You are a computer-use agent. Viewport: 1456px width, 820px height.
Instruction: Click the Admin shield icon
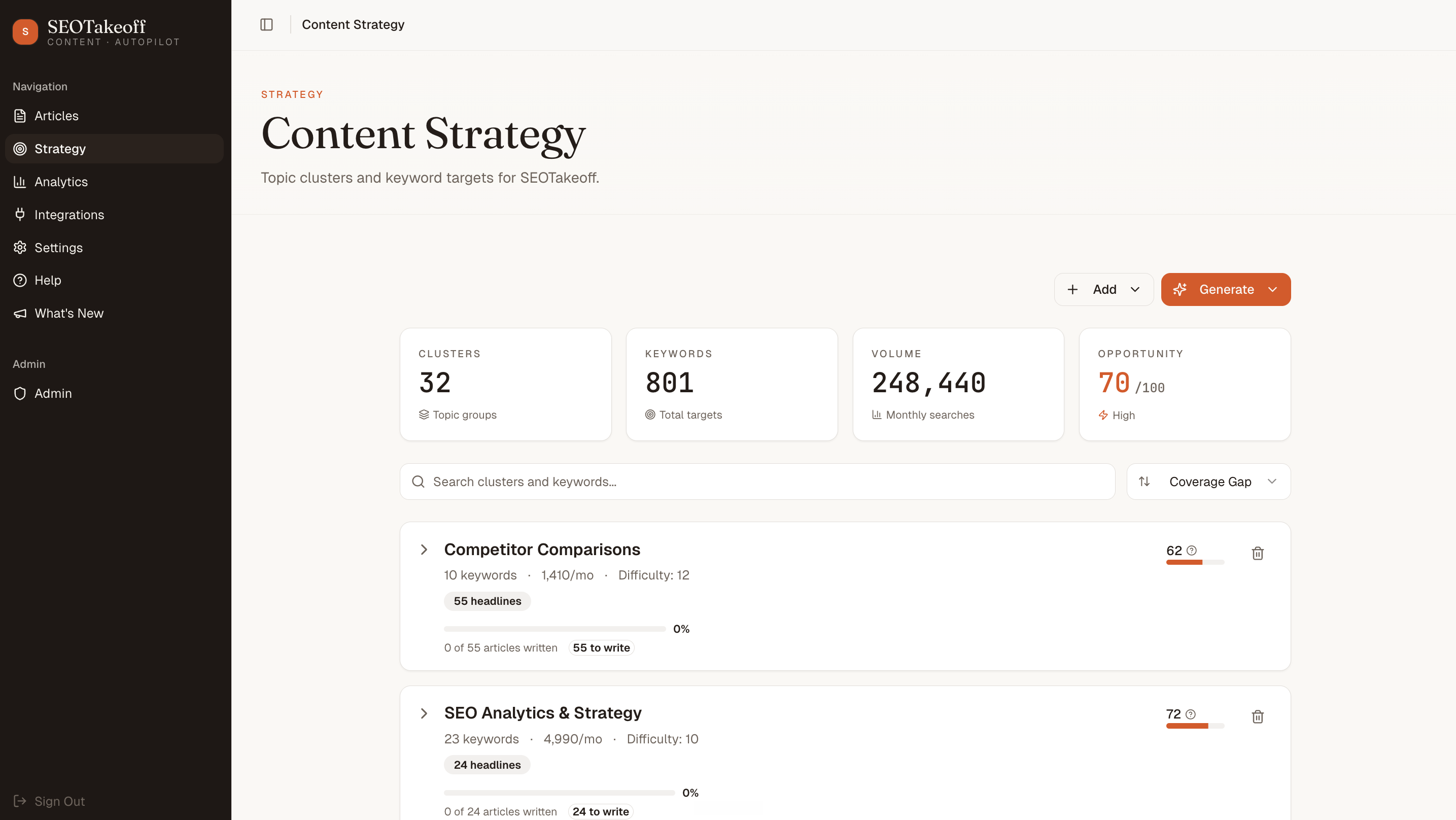click(x=20, y=394)
